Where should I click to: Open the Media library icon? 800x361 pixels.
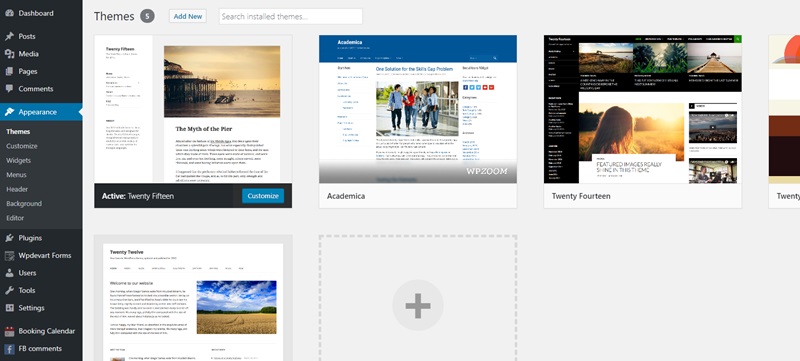[x=9, y=54]
